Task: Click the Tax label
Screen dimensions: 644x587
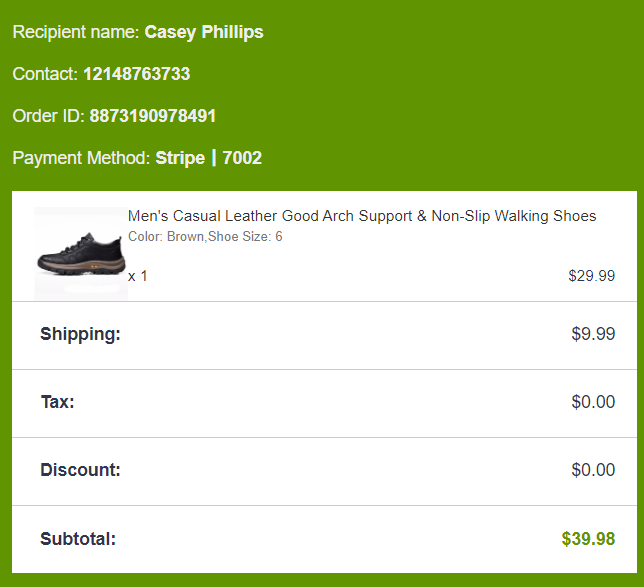Action: point(57,402)
